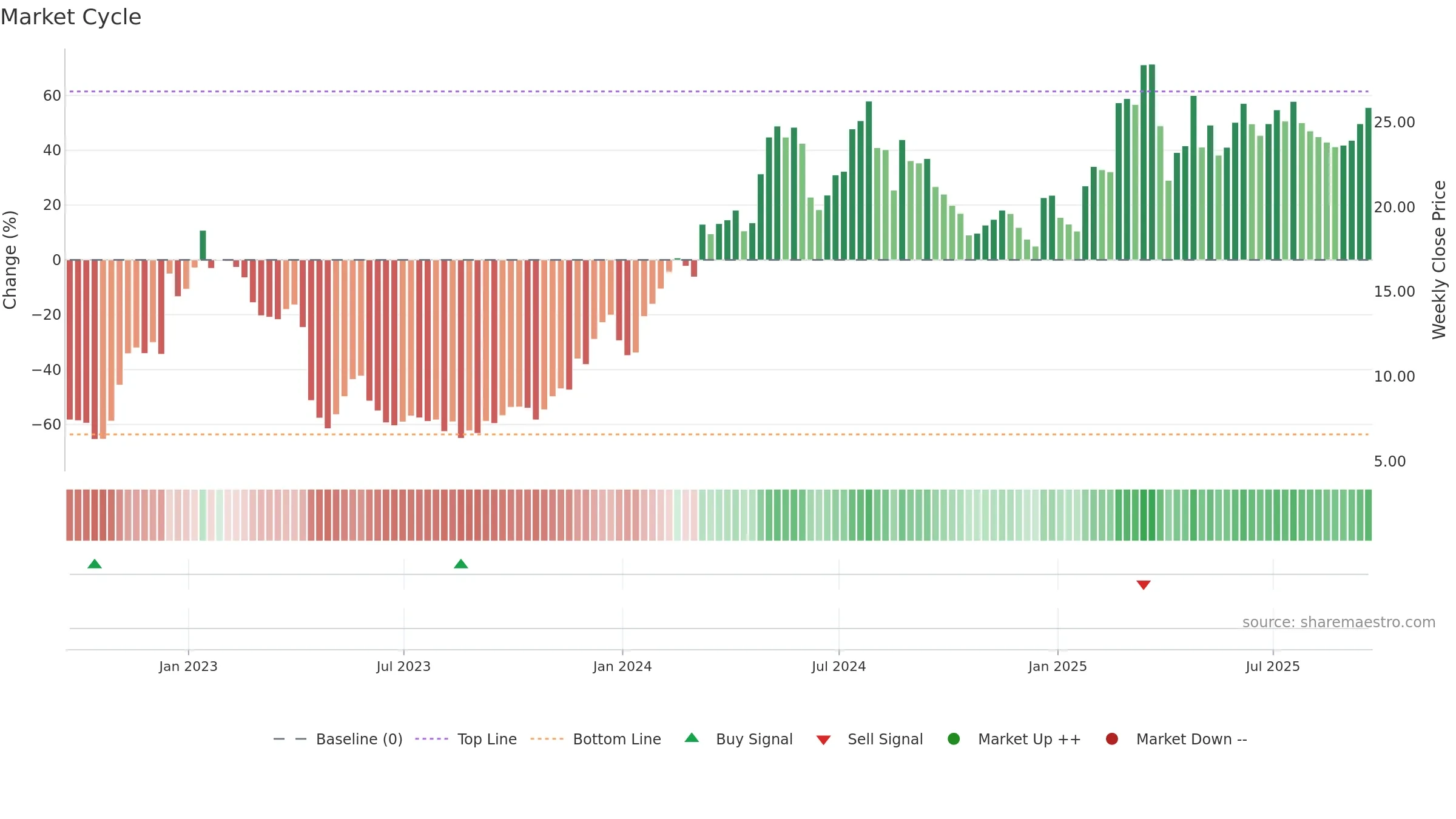Screen dimensions: 1456x819
Task: Click the Jan 2024 axis label
Action: pyautogui.click(x=622, y=667)
